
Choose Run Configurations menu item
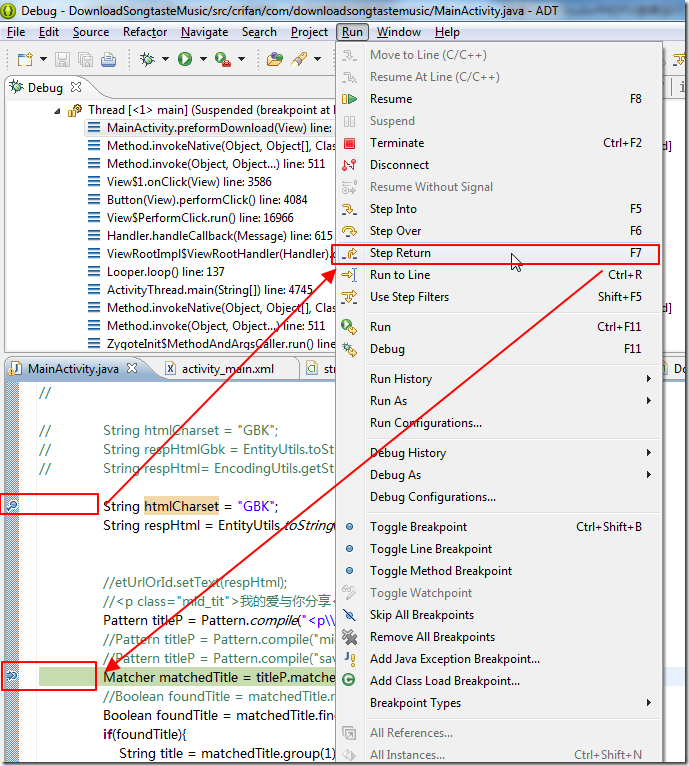(498, 423)
